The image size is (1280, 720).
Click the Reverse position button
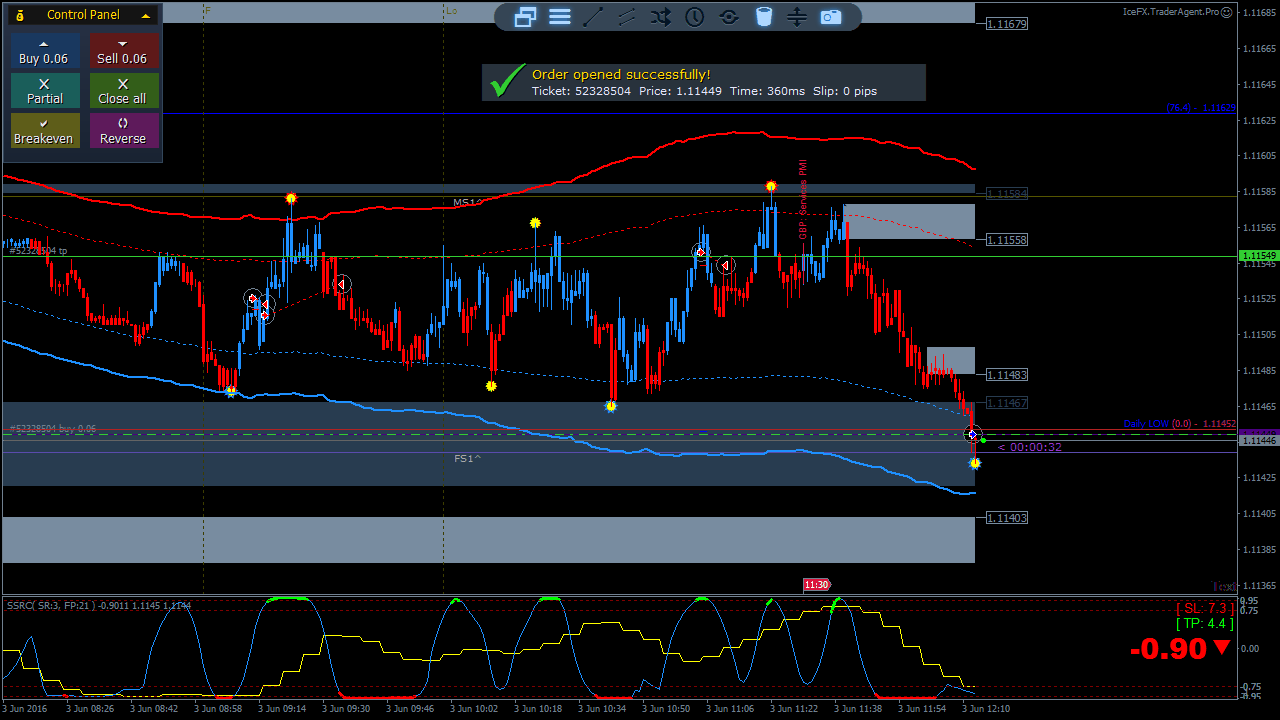coord(123,131)
